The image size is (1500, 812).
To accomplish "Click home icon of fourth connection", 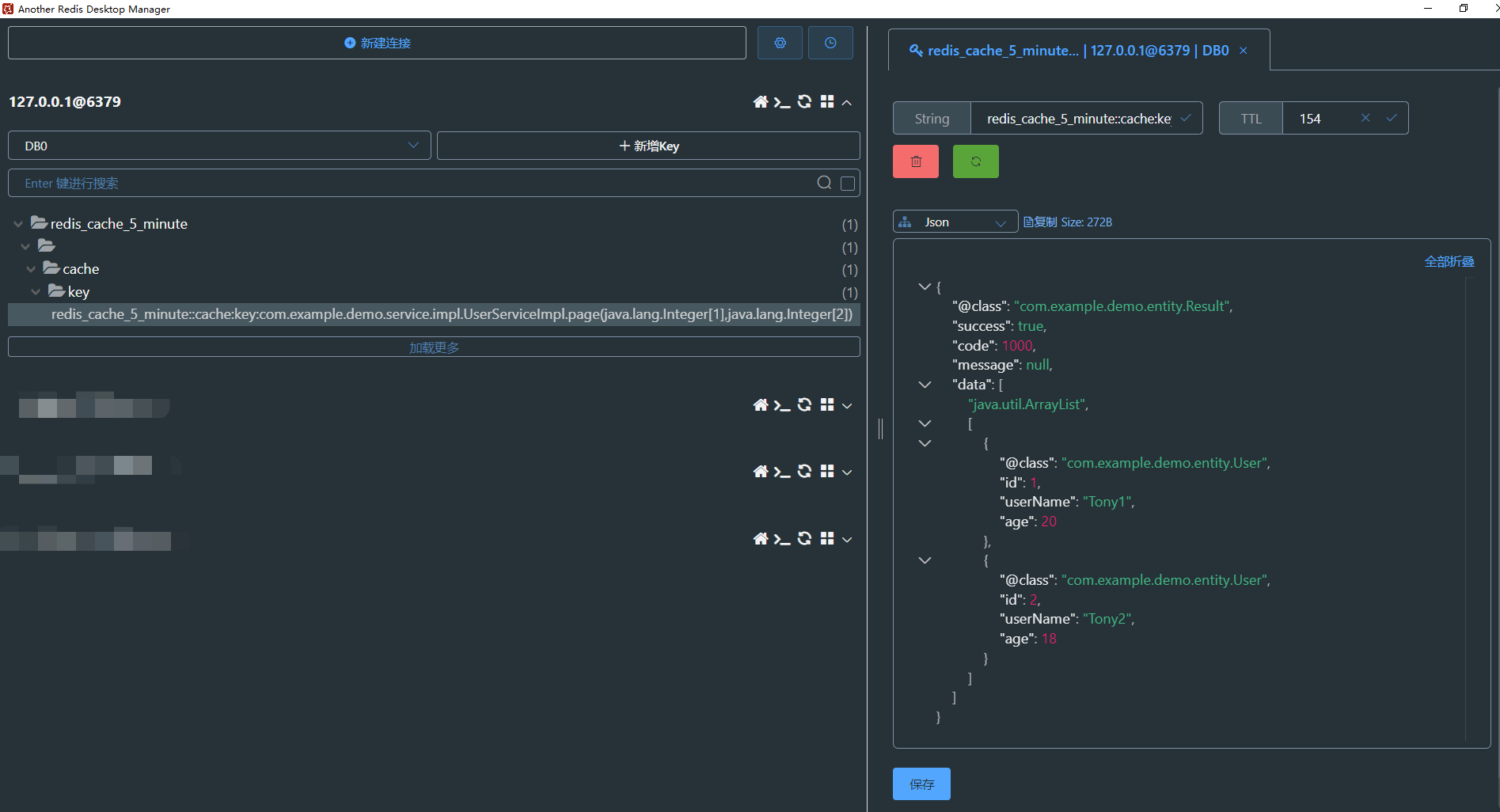I will pos(761,539).
